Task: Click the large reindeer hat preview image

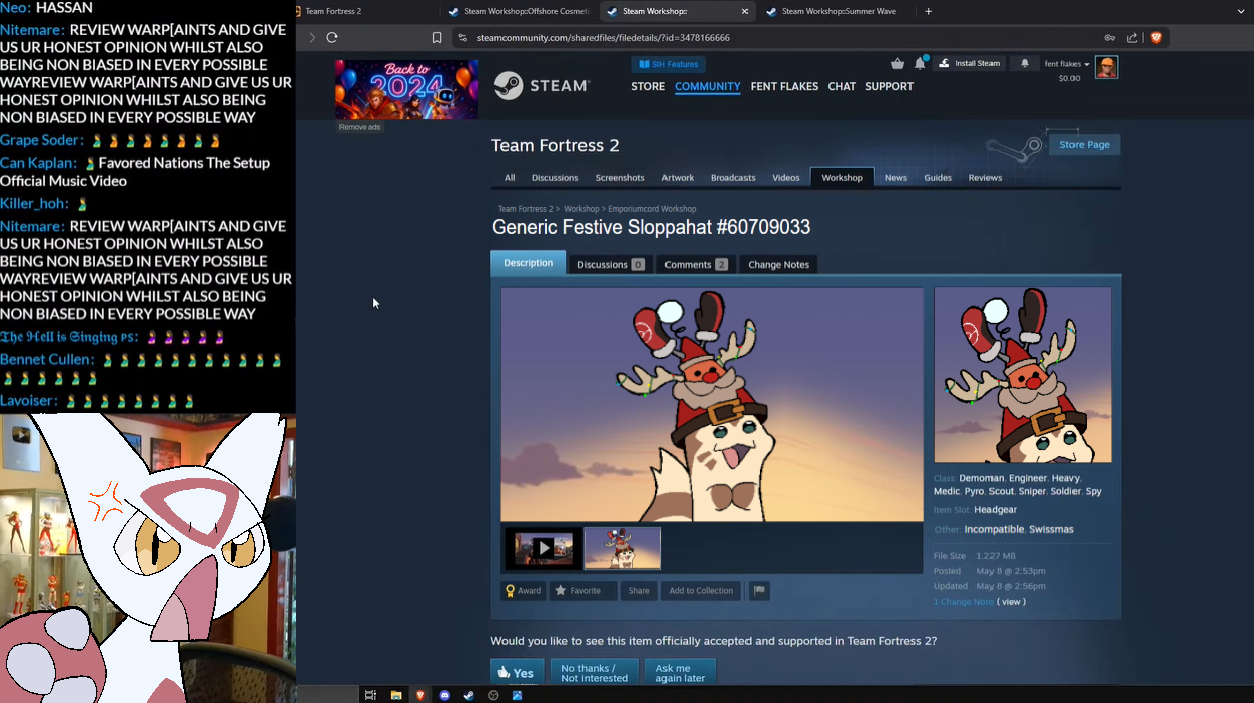Action: tap(712, 404)
